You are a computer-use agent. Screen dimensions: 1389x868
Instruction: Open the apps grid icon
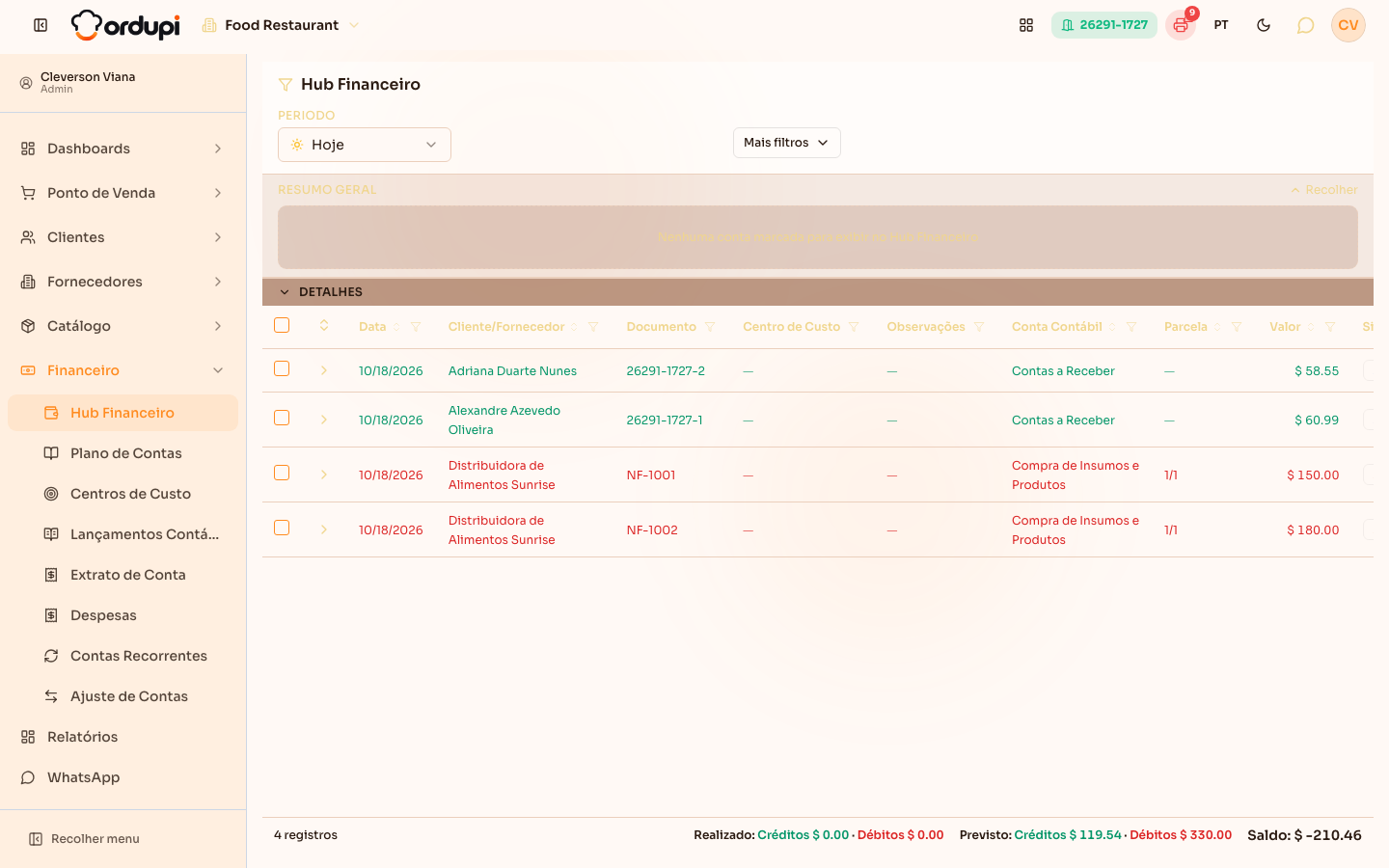(x=1026, y=25)
